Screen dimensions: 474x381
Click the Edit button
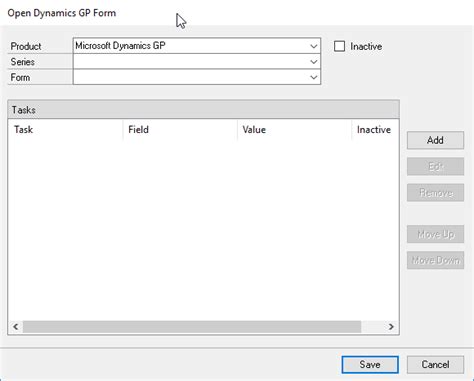(435, 166)
